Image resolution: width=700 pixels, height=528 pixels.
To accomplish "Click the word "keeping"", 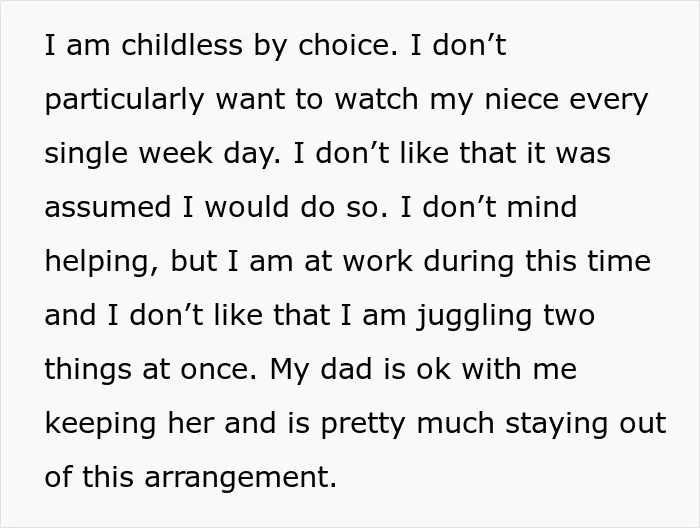I will [100, 424].
